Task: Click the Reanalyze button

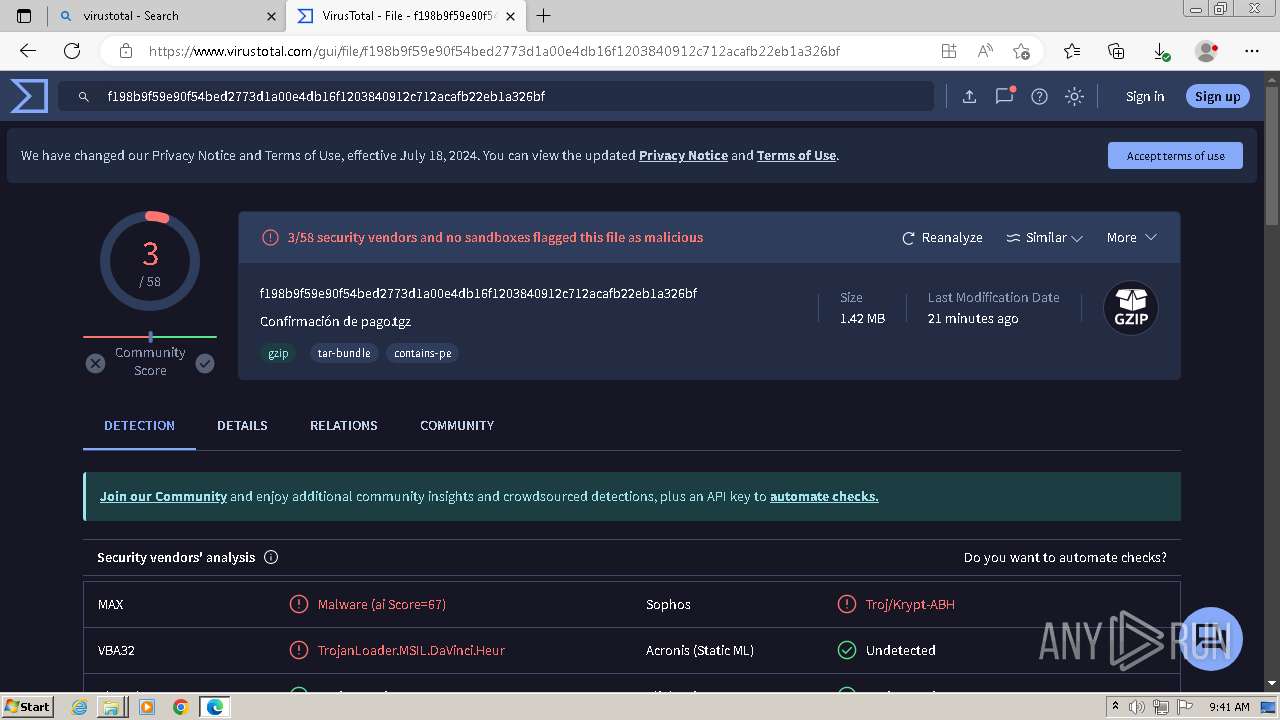Action: click(x=942, y=237)
